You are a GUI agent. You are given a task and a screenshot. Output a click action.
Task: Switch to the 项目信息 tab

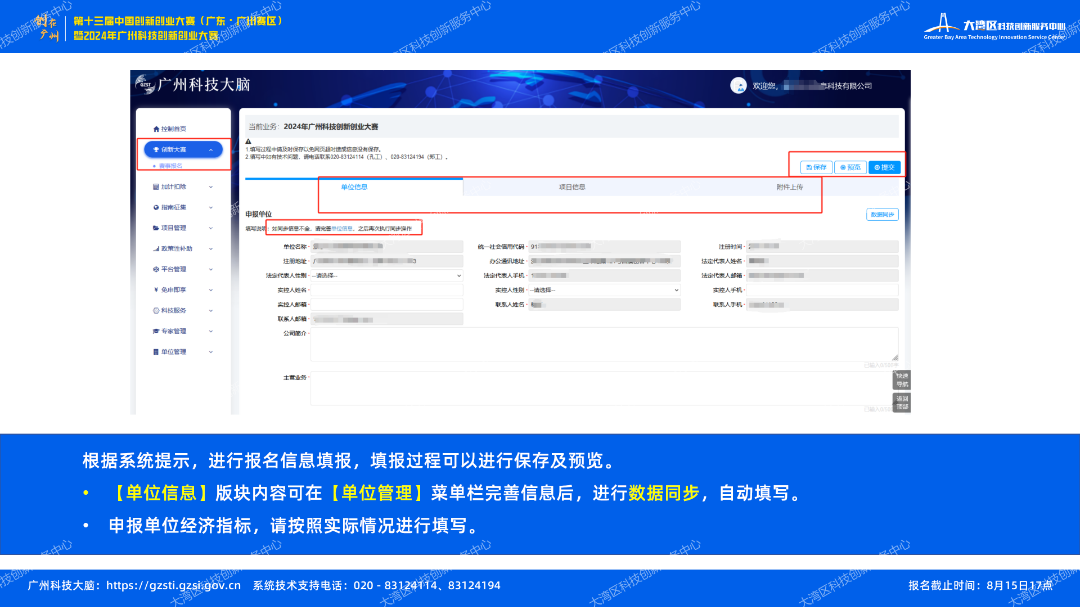click(572, 187)
